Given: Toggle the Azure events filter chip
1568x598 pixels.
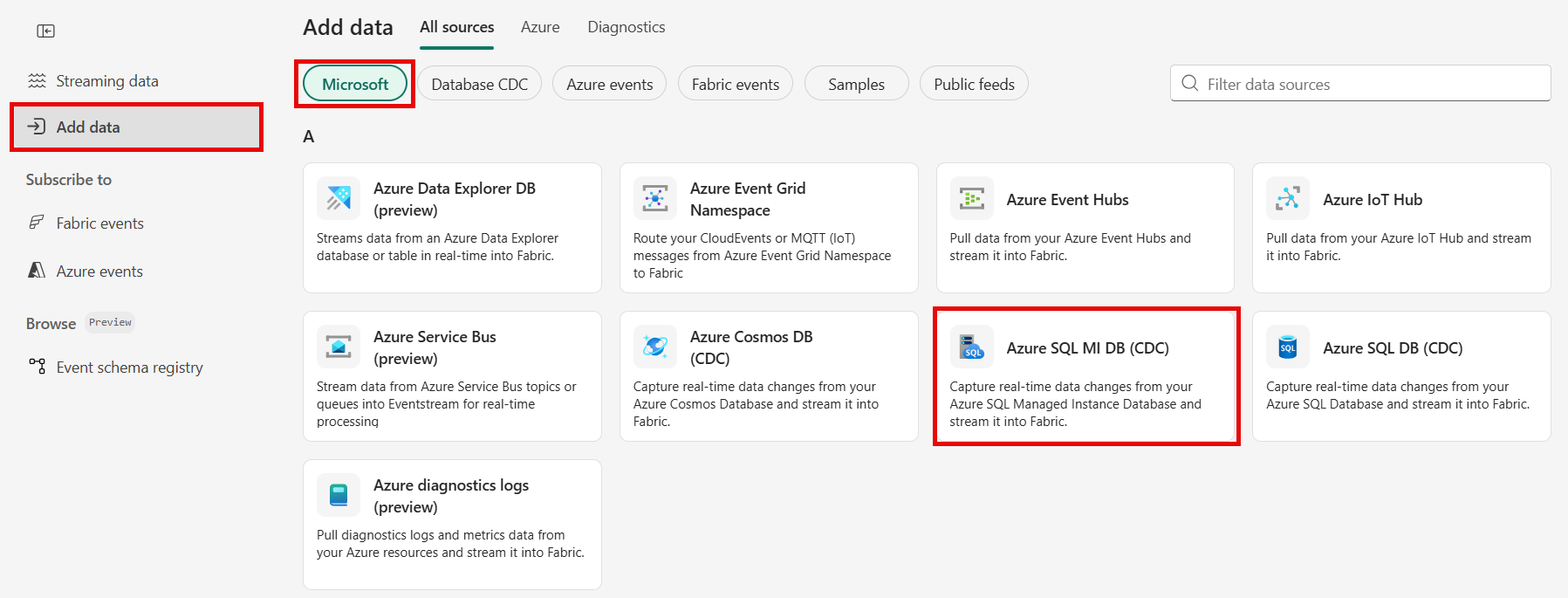Looking at the screenshot, I should pos(610,84).
